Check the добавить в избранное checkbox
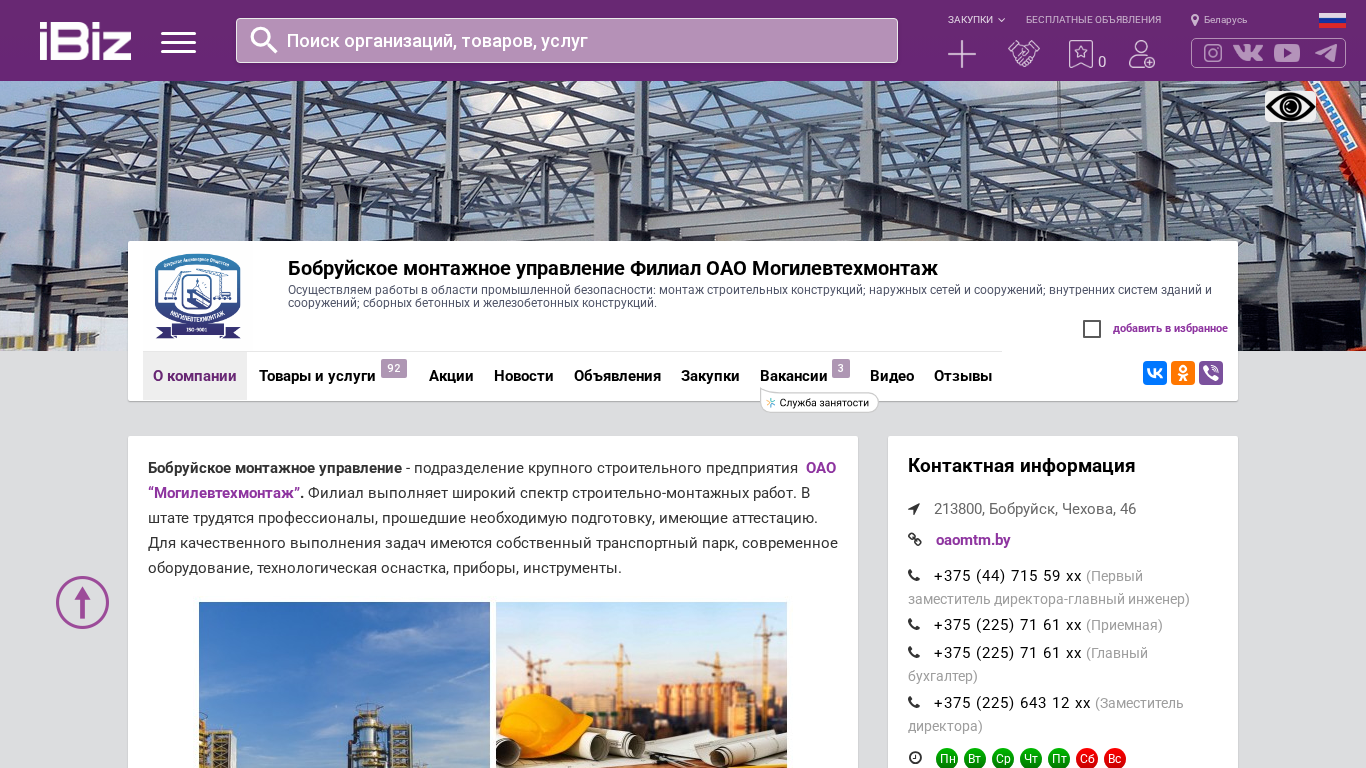 tap(1092, 329)
